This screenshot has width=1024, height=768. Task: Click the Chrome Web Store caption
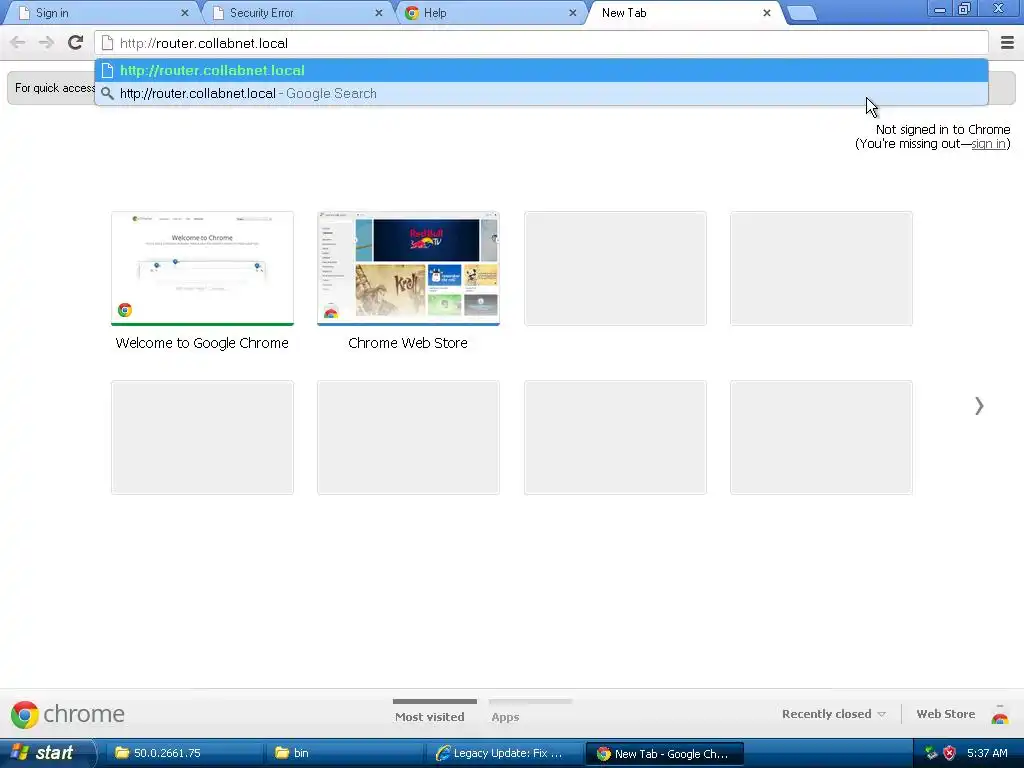point(408,343)
